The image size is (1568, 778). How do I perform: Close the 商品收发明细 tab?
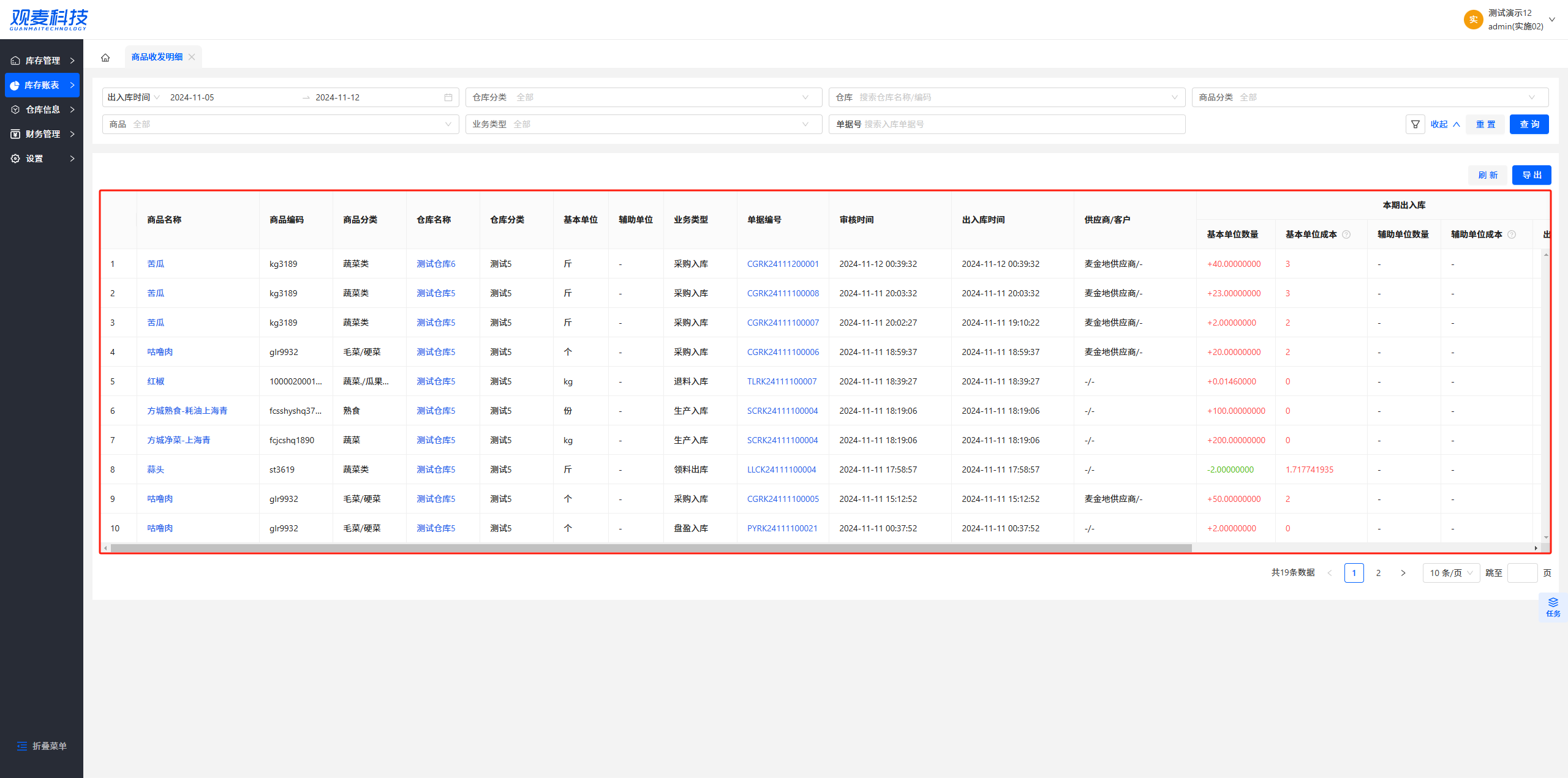click(x=192, y=57)
